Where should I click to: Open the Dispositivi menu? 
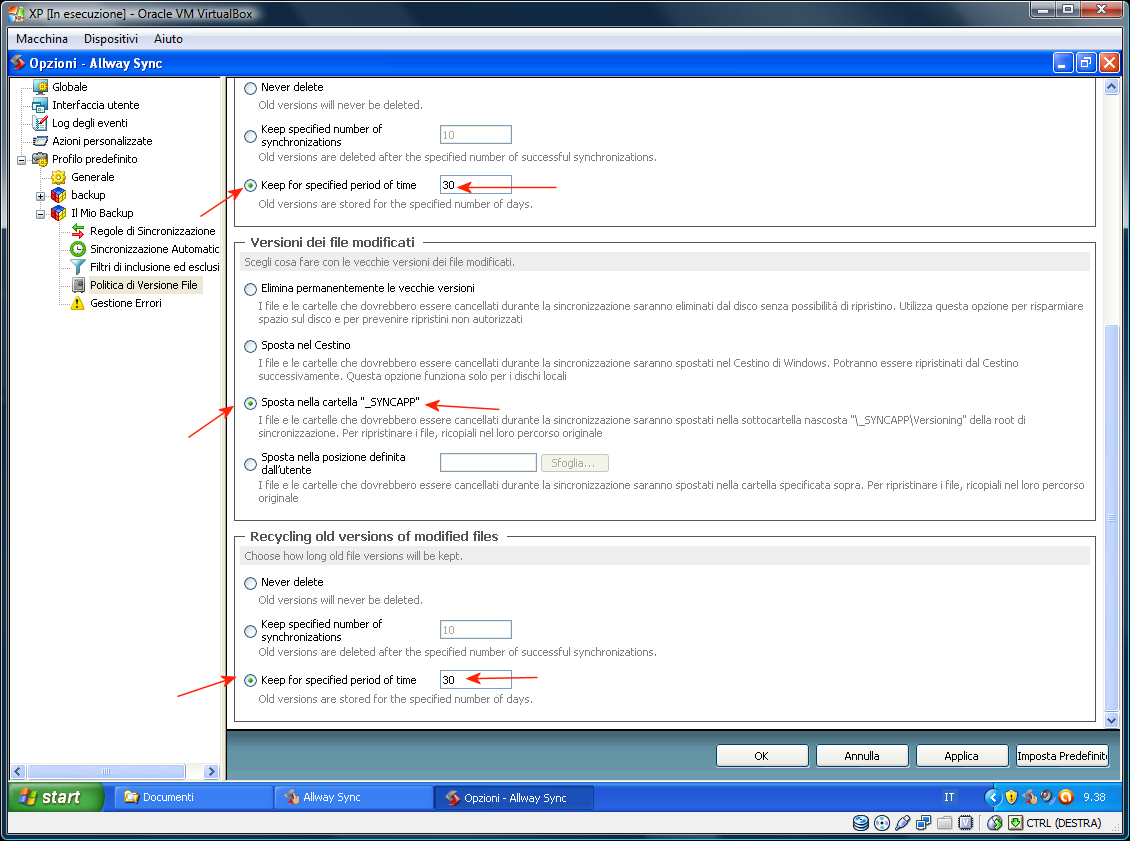[111, 39]
